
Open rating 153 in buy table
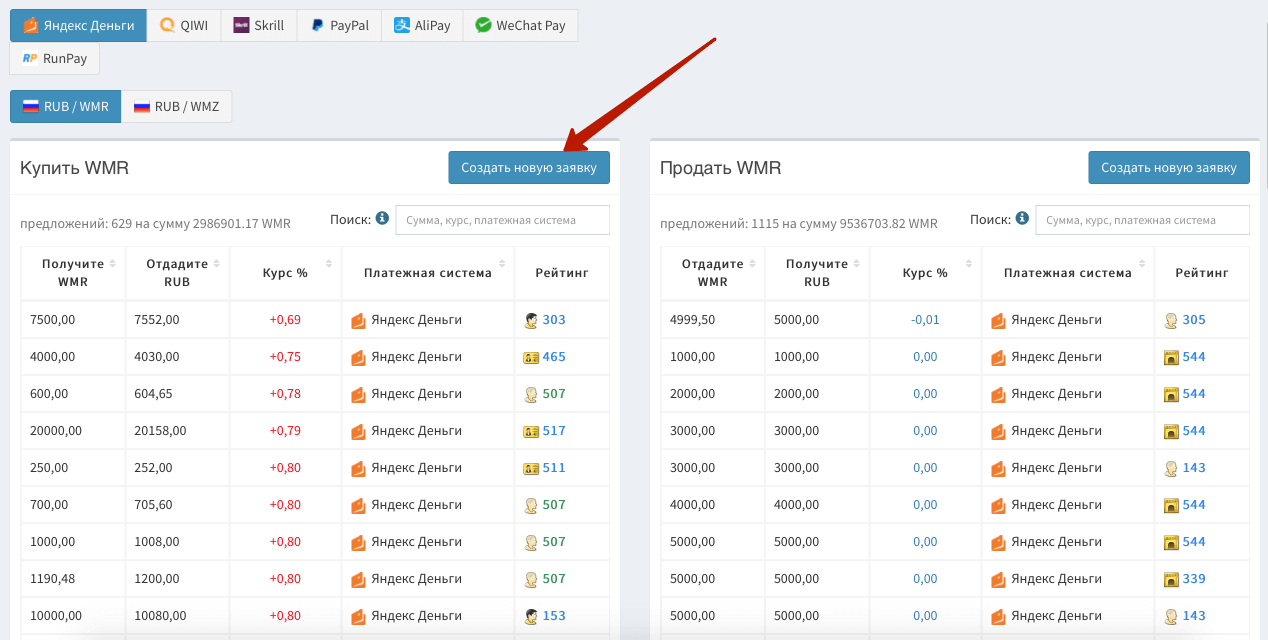tap(554, 616)
